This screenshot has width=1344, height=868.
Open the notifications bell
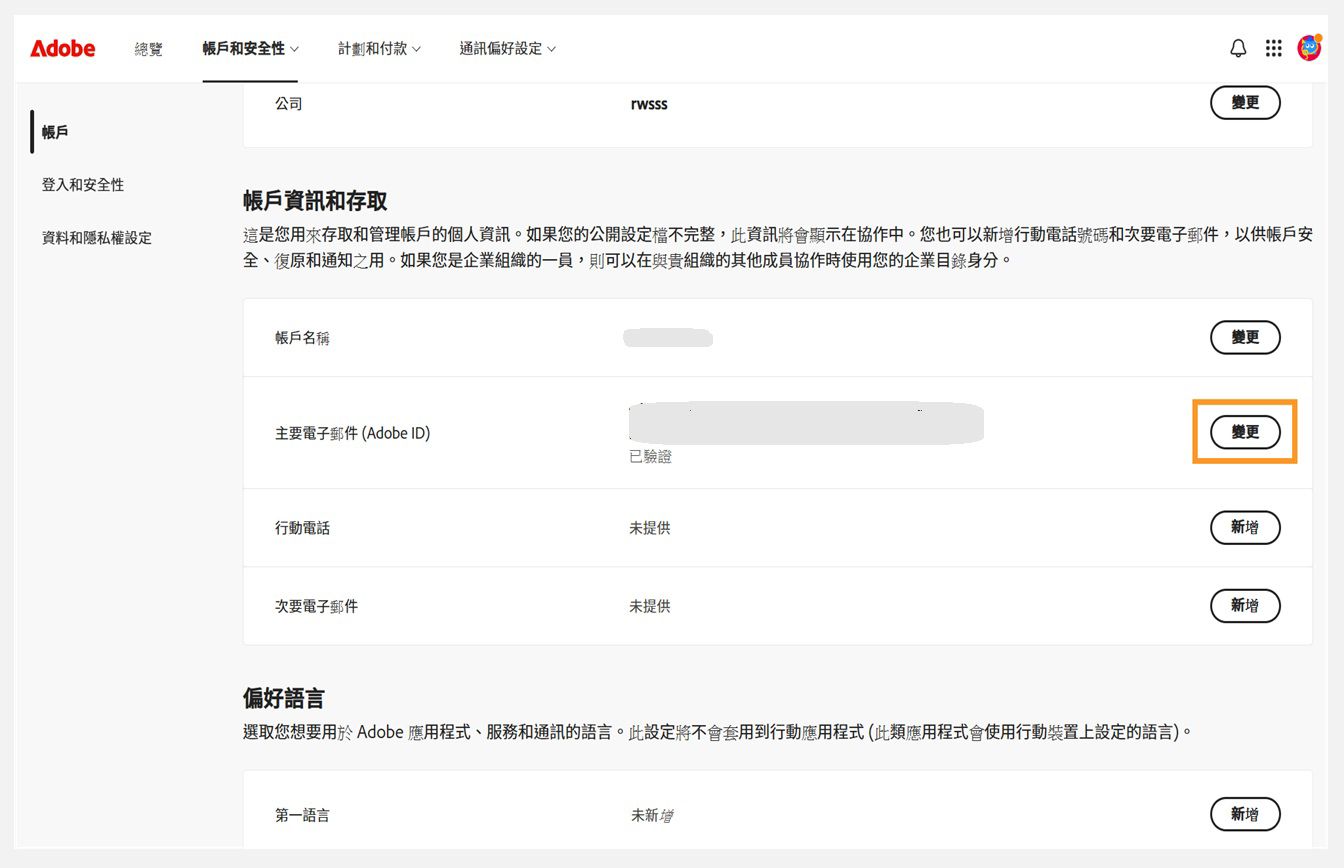point(1237,47)
